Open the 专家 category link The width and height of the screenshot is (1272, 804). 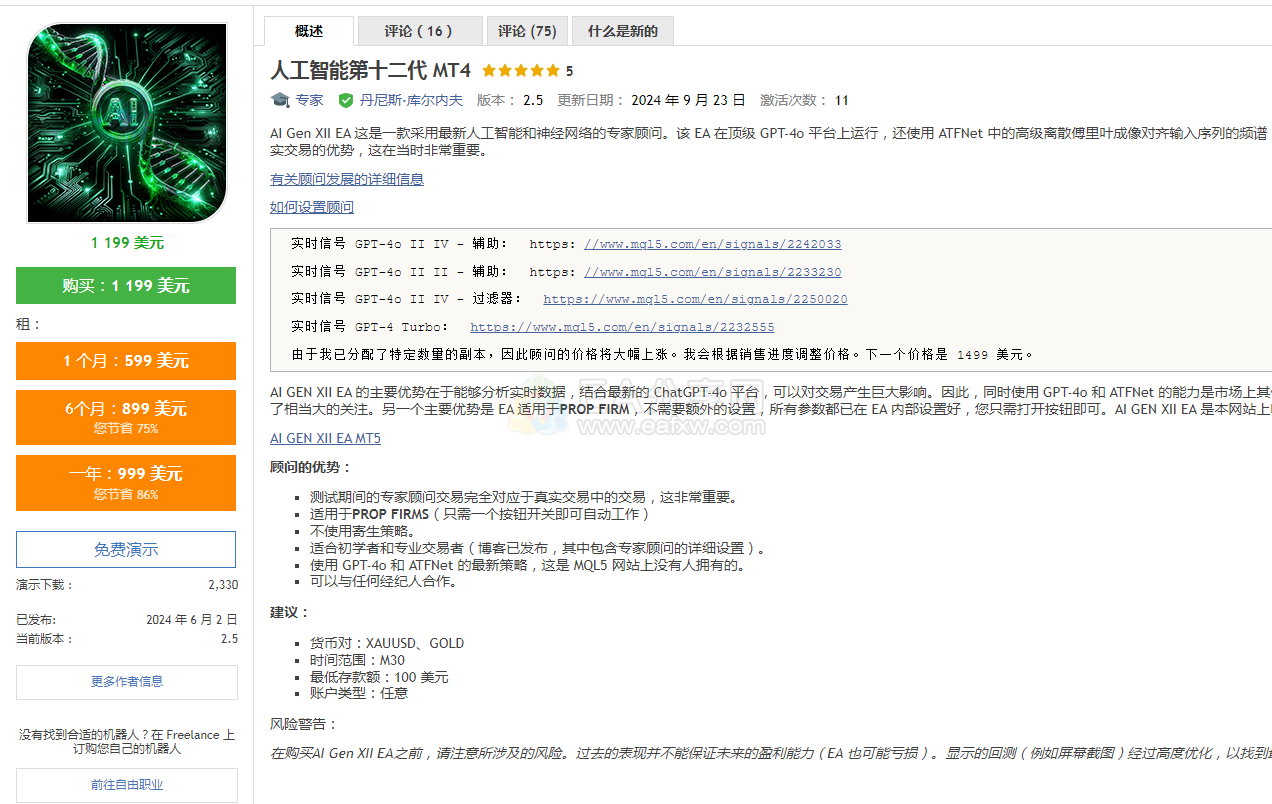309,100
